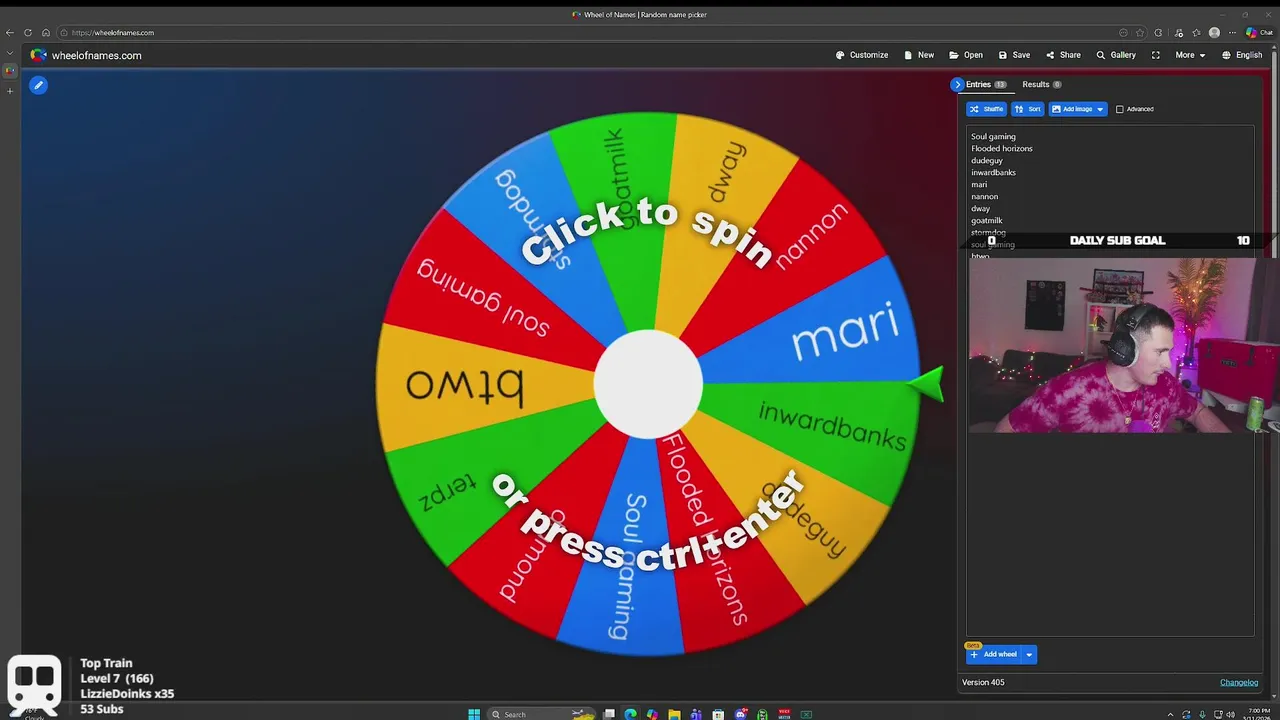This screenshot has height=720, width=1280.
Task: Click the blue pencil edit icon
Action: tap(38, 85)
